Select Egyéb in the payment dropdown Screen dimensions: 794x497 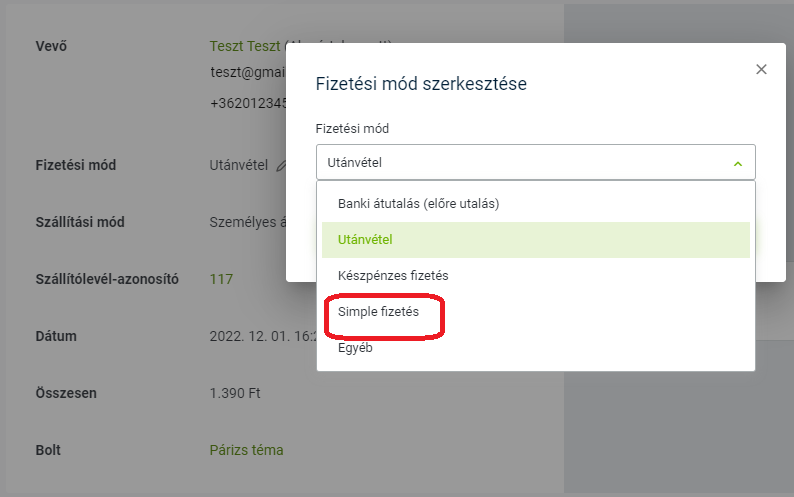click(355, 348)
